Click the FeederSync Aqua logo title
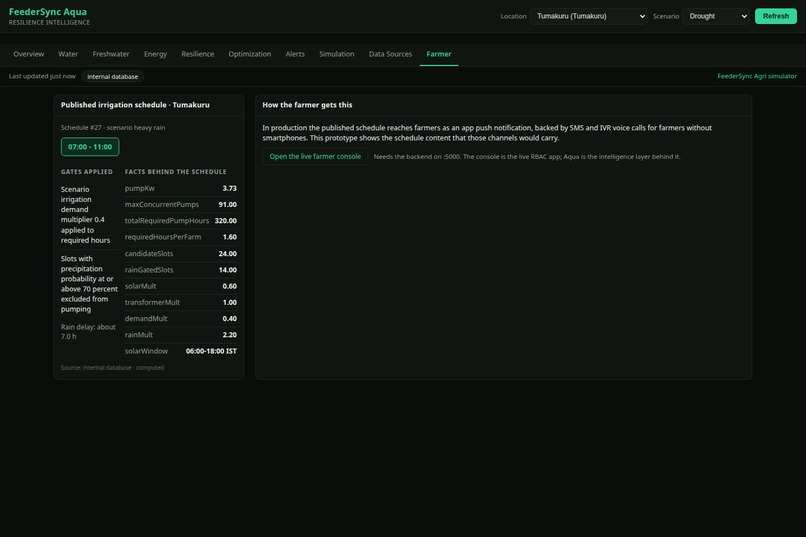 (x=48, y=12)
